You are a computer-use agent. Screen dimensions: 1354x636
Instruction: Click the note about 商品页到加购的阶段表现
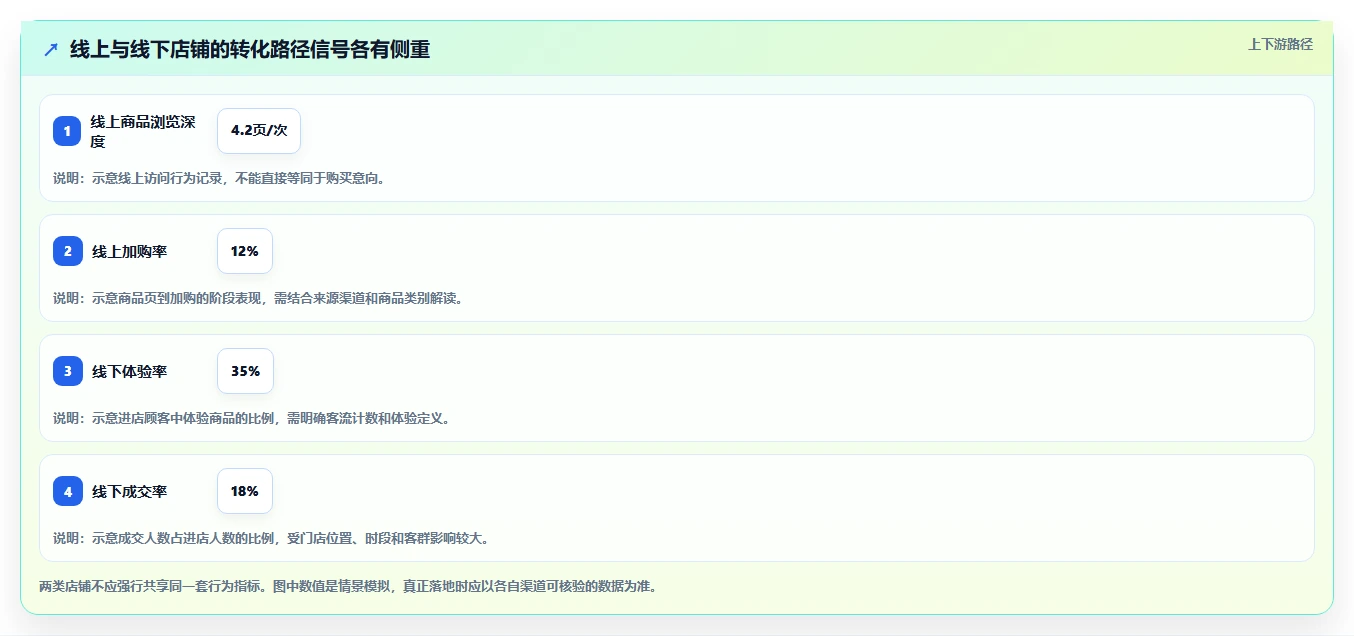click(x=258, y=298)
